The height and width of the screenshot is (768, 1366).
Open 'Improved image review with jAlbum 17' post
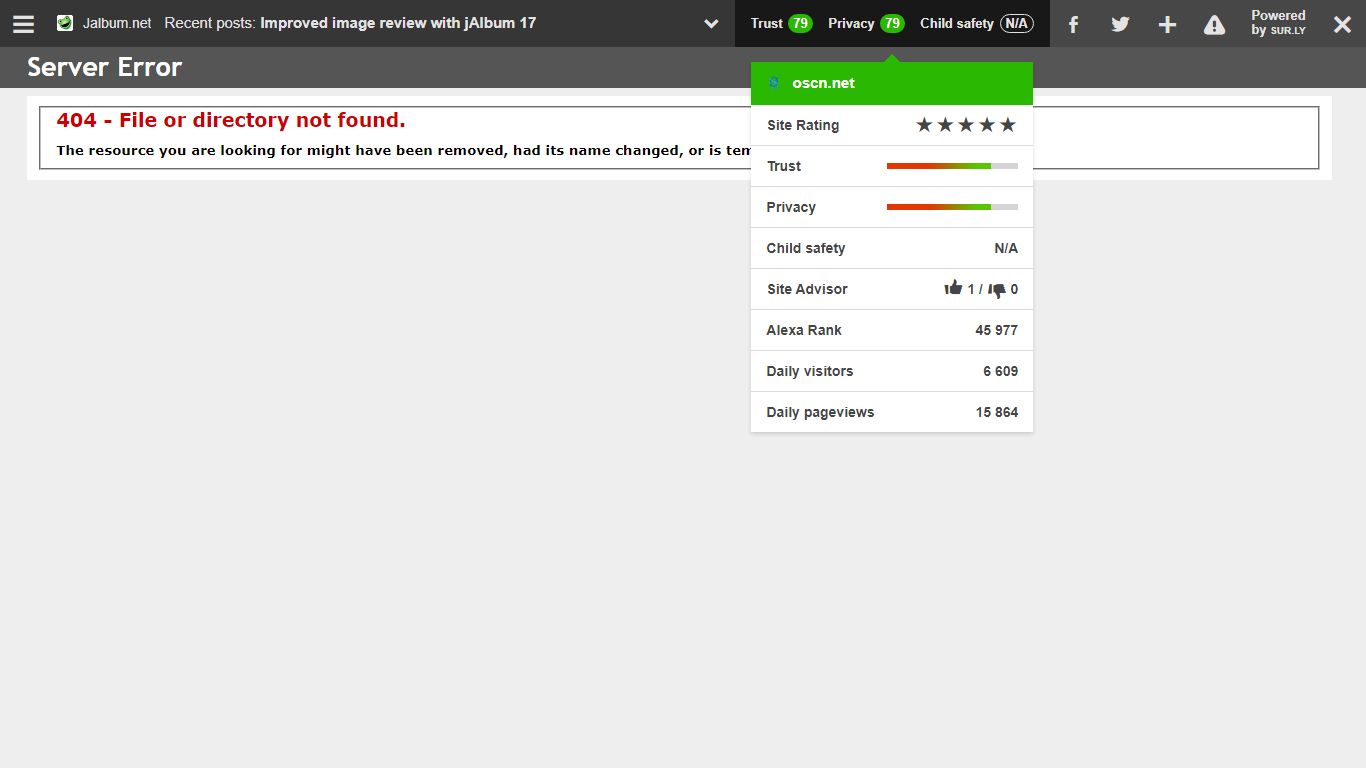tap(398, 23)
